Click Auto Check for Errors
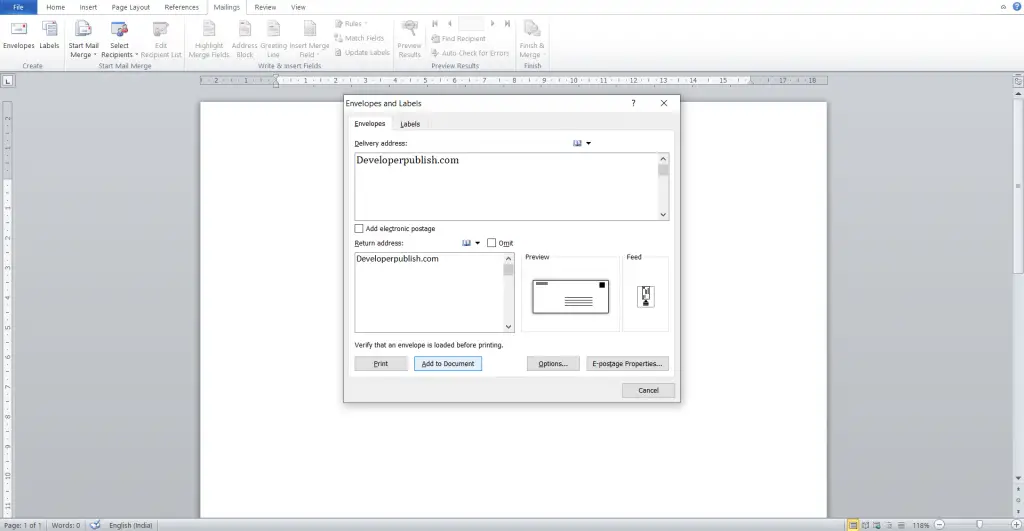Viewport: 1024px width, 531px height. point(470,53)
